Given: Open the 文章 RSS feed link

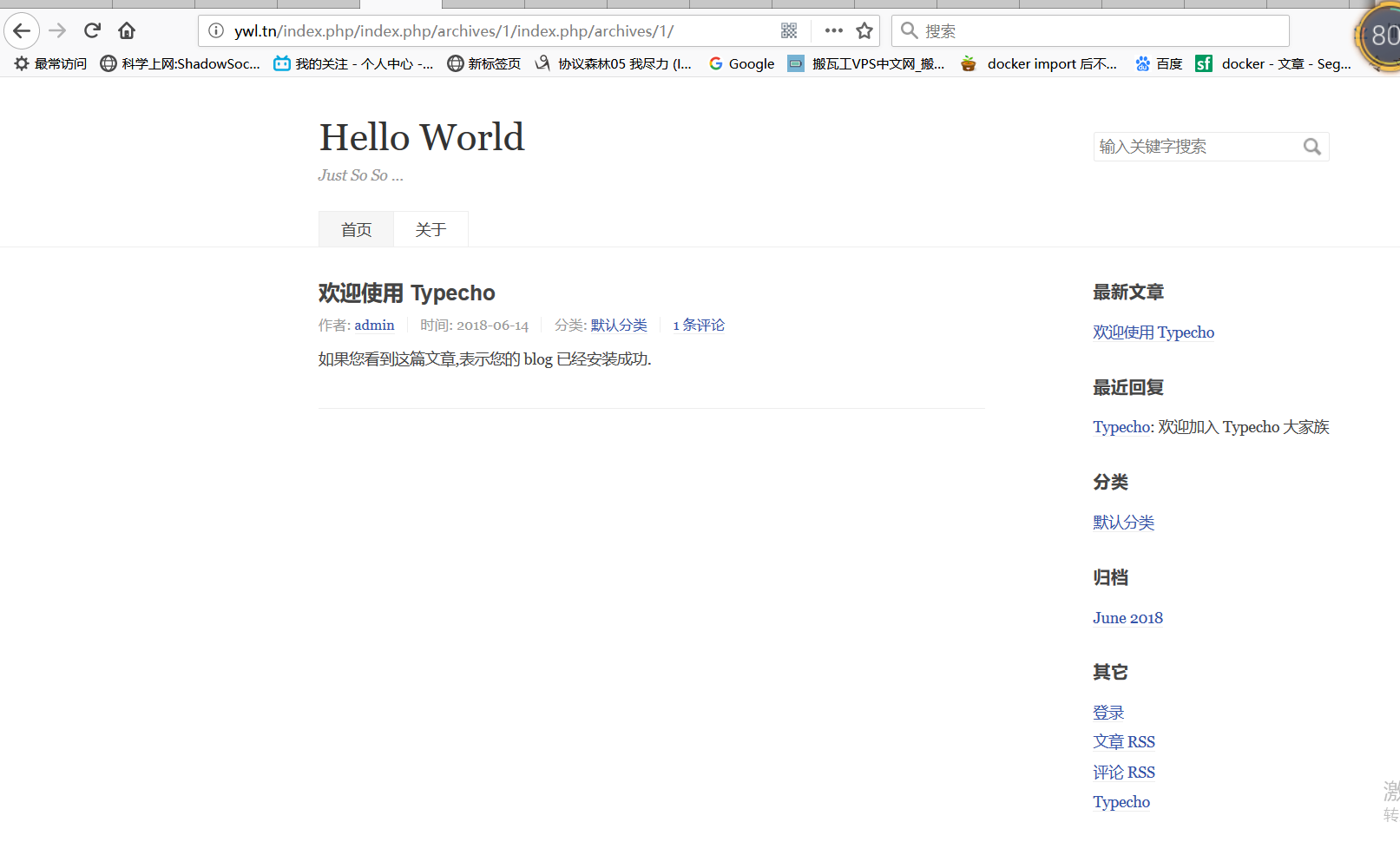Looking at the screenshot, I should tap(1124, 742).
